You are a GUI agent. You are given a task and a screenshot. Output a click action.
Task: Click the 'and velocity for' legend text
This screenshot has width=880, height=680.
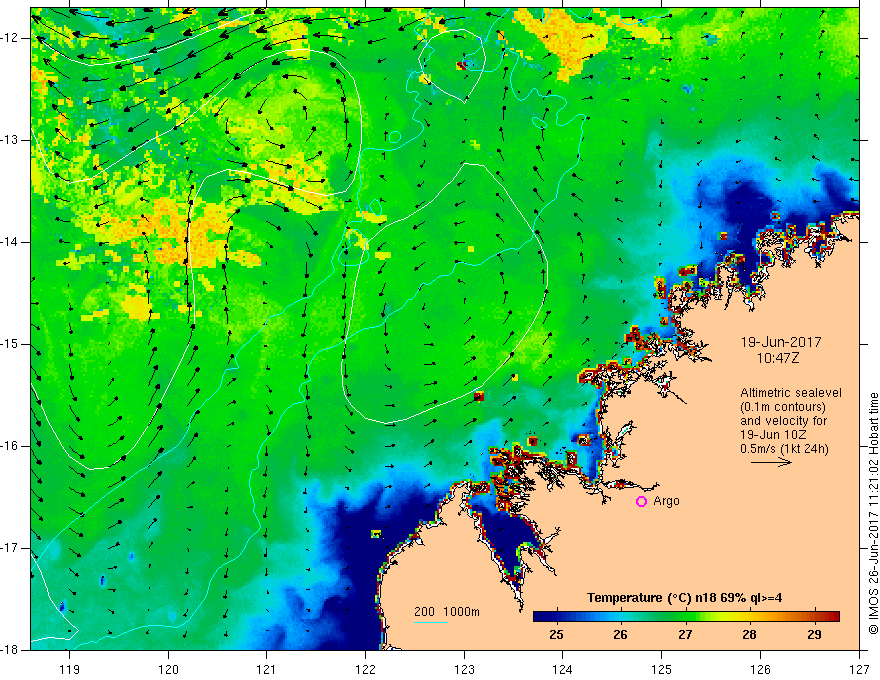(783, 421)
